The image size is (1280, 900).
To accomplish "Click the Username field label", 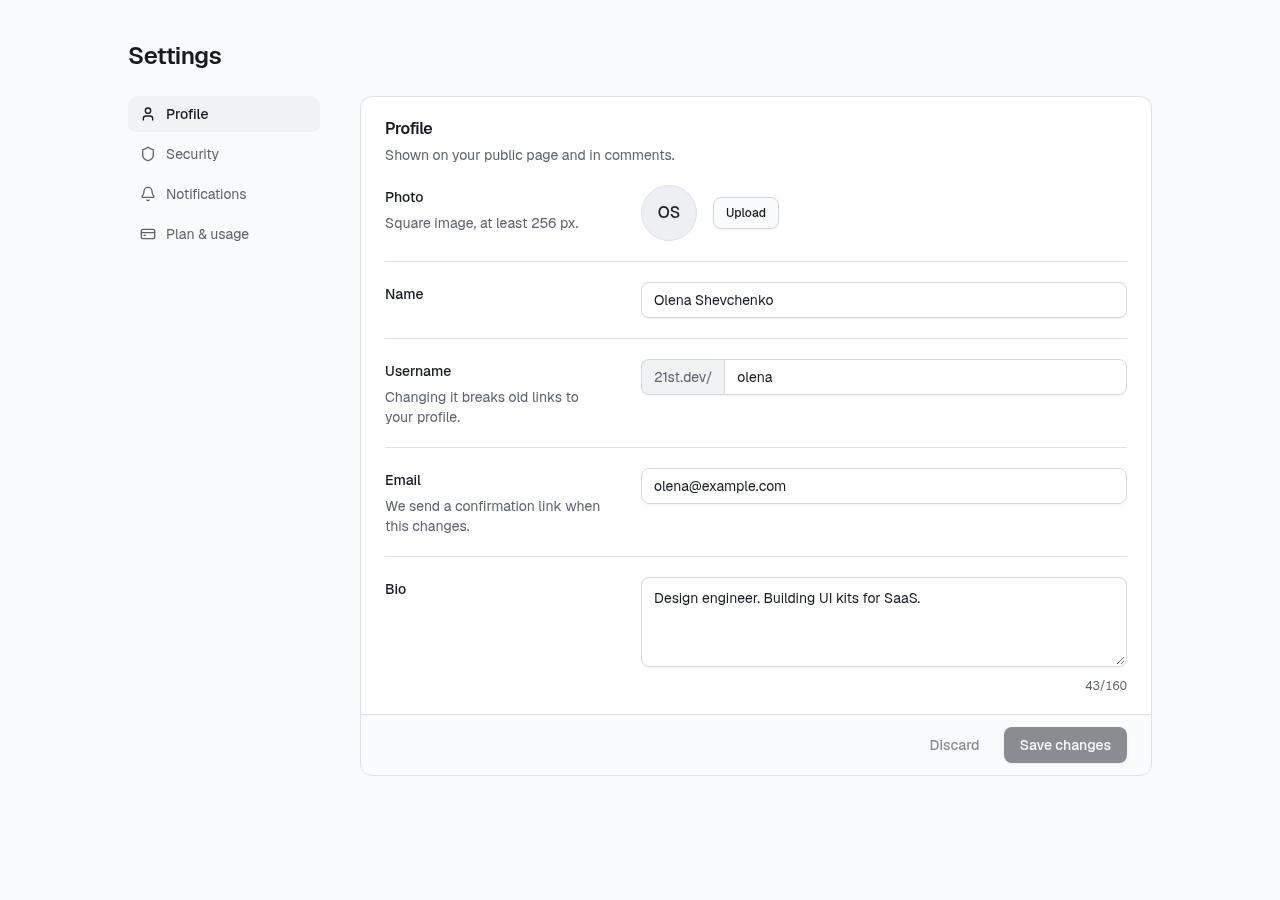I will (418, 371).
